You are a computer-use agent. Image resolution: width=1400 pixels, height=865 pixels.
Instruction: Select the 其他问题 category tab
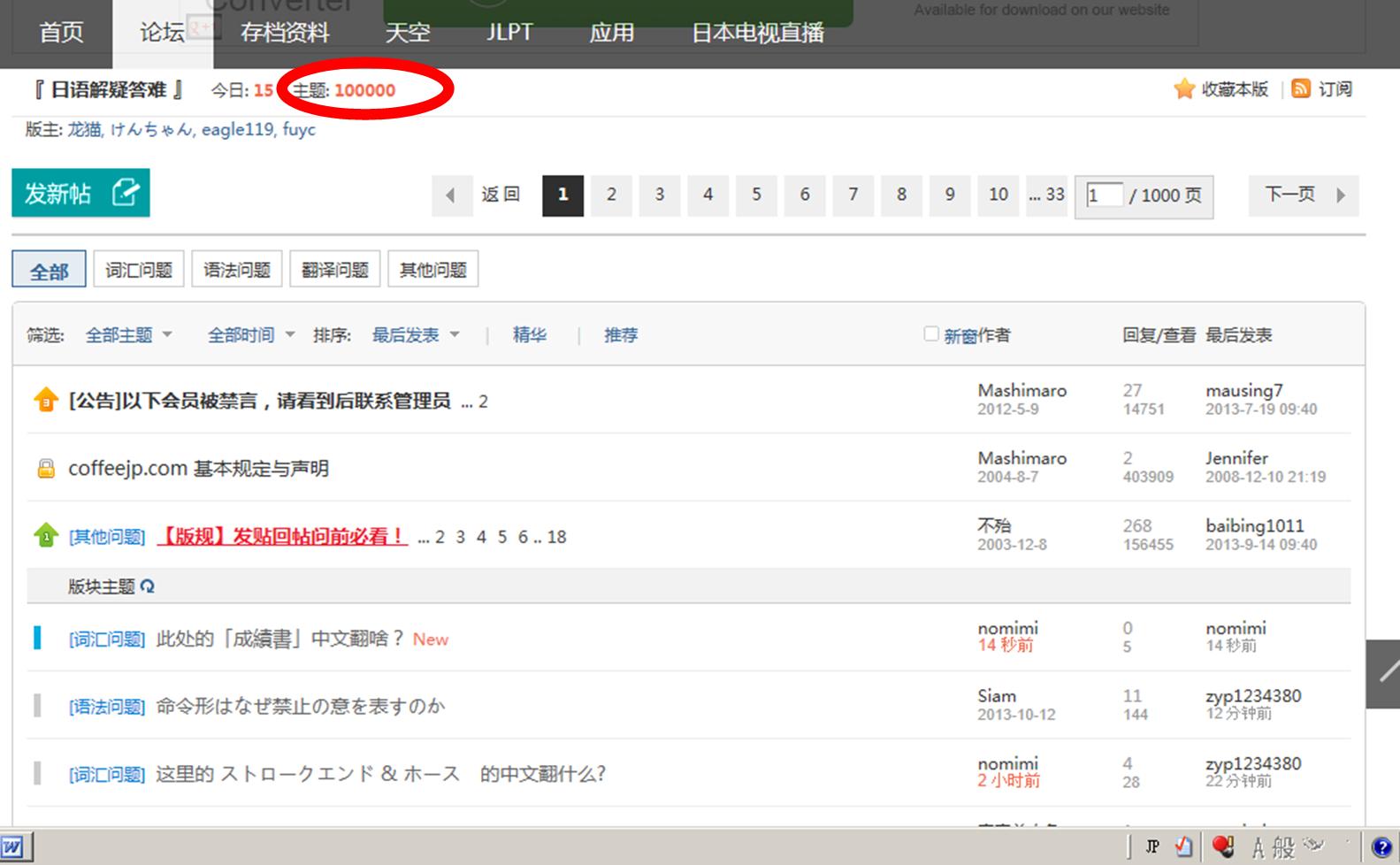[433, 270]
